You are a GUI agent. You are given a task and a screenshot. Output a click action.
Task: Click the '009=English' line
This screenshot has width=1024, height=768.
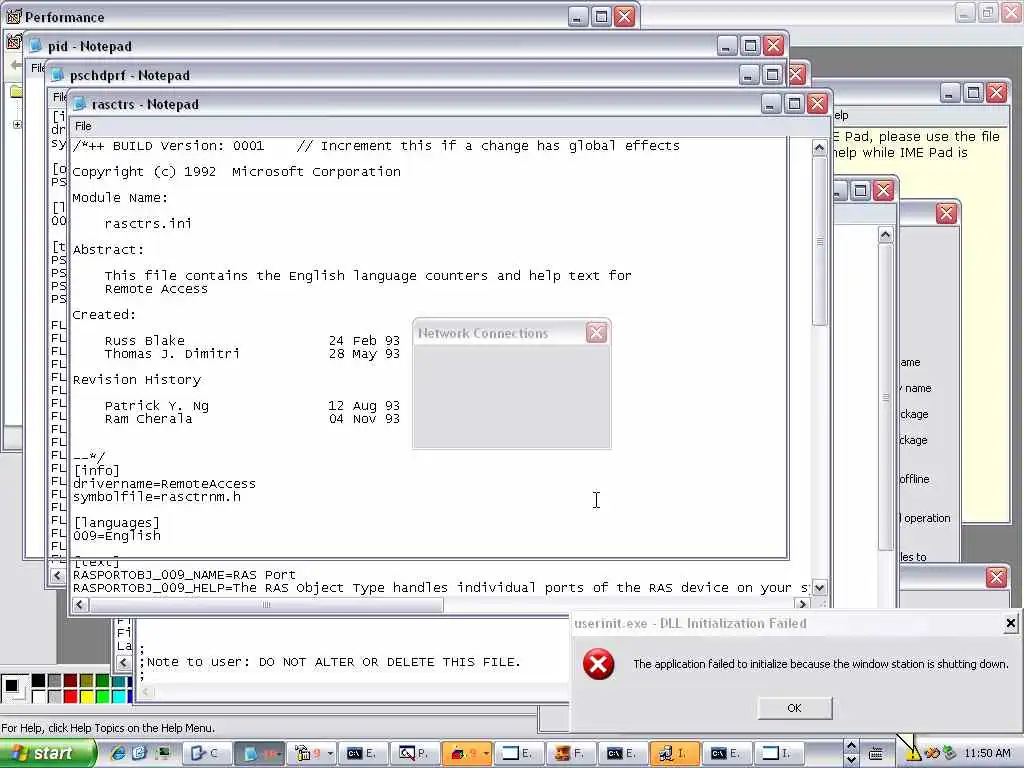(117, 536)
